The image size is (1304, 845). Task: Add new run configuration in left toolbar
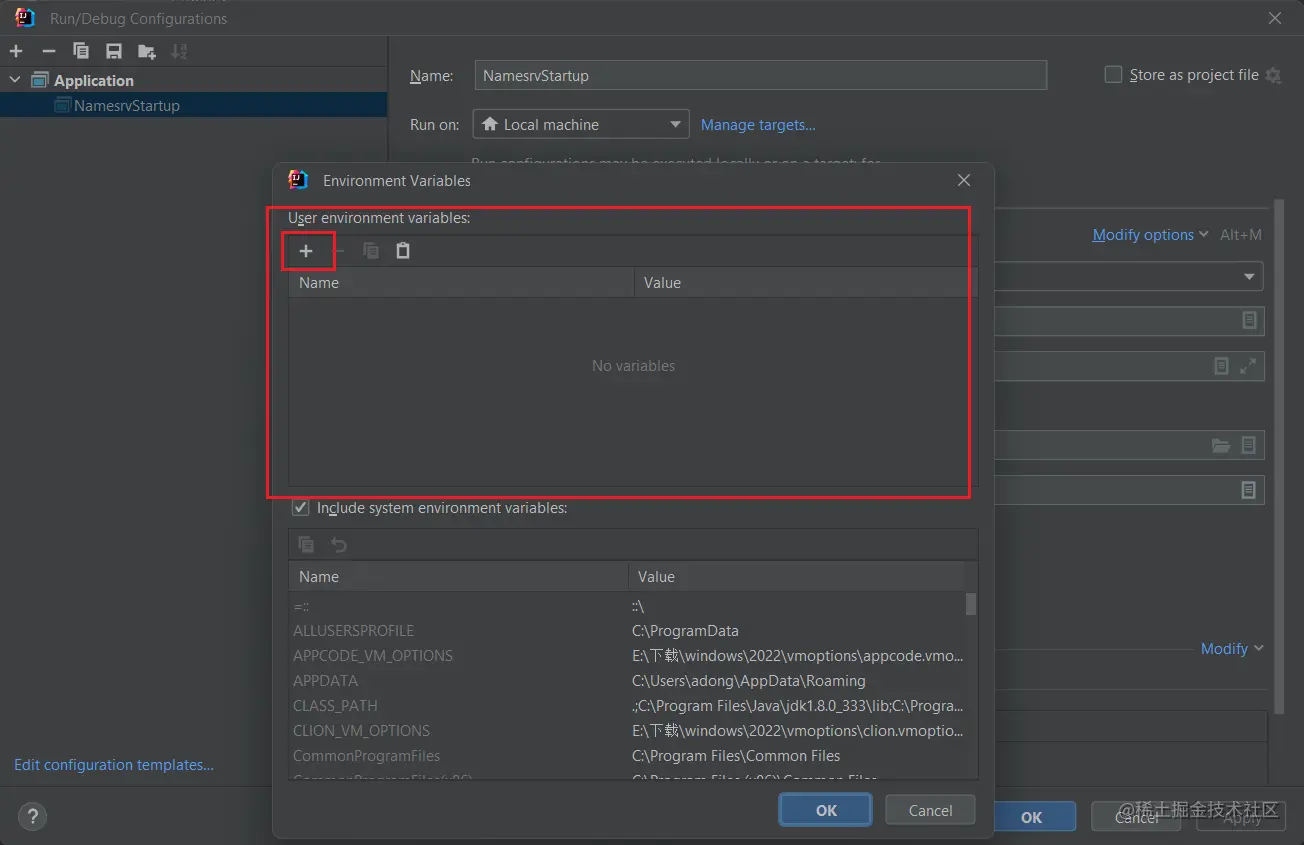pos(16,51)
